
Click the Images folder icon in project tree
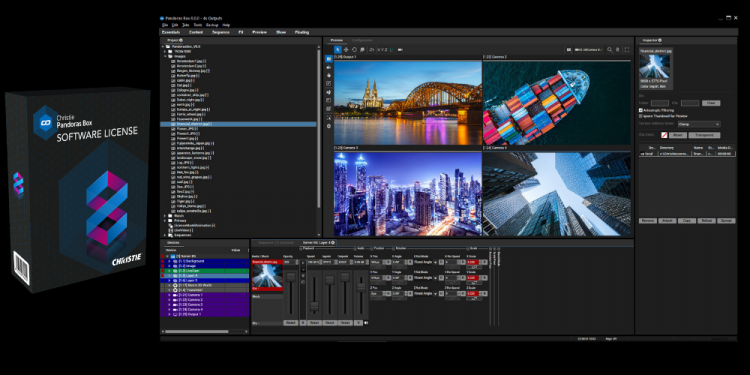pos(169,56)
